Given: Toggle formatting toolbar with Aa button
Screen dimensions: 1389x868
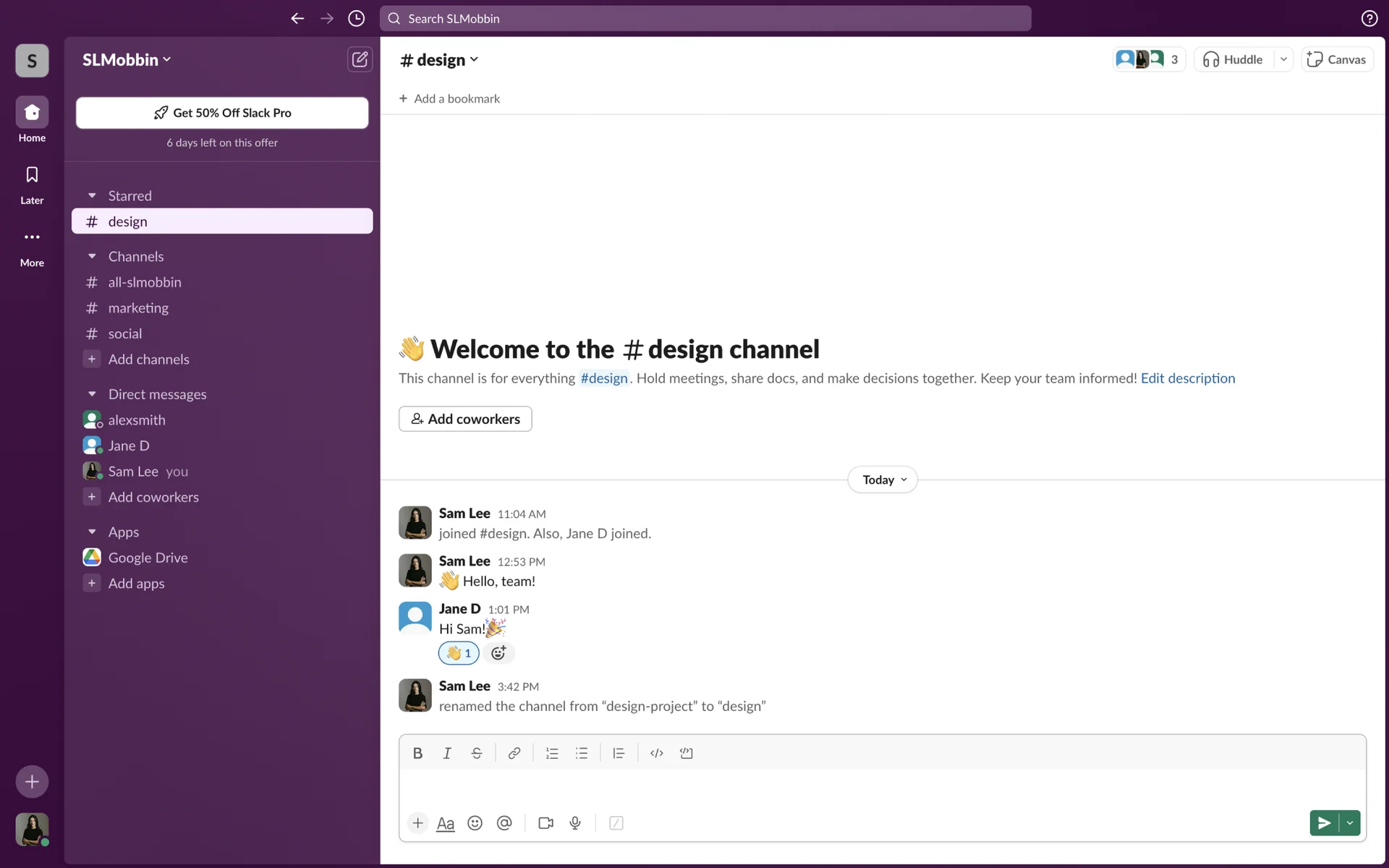Looking at the screenshot, I should 446,823.
